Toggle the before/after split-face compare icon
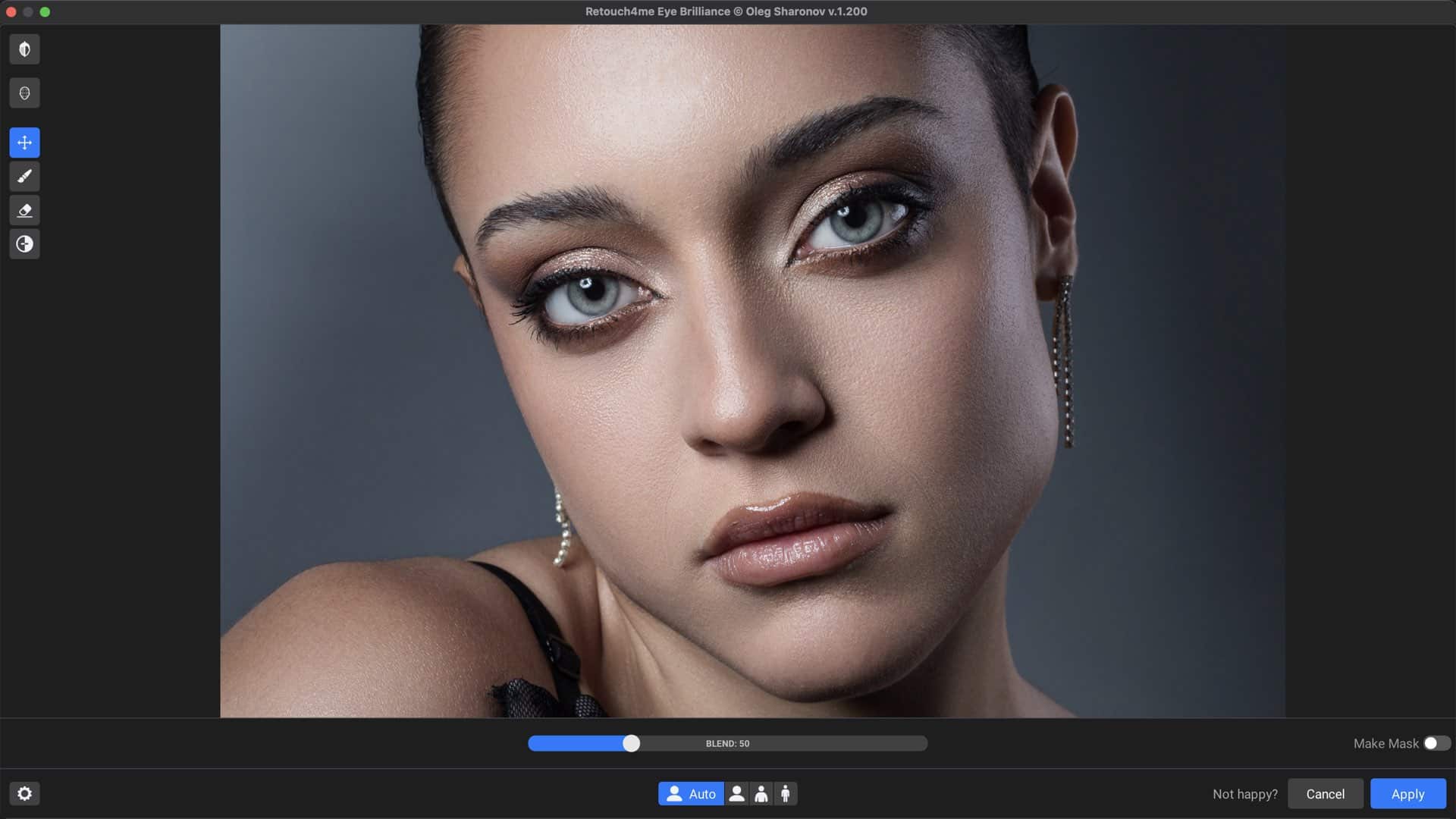1456x819 pixels. (x=24, y=49)
